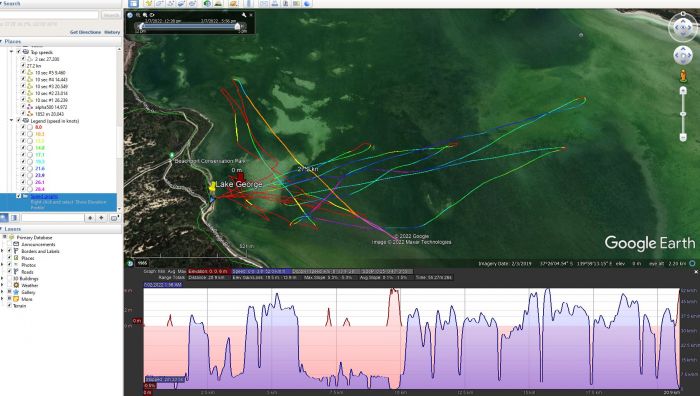Open time slider options wrench icon
700x396 pixels.
coord(244,15)
